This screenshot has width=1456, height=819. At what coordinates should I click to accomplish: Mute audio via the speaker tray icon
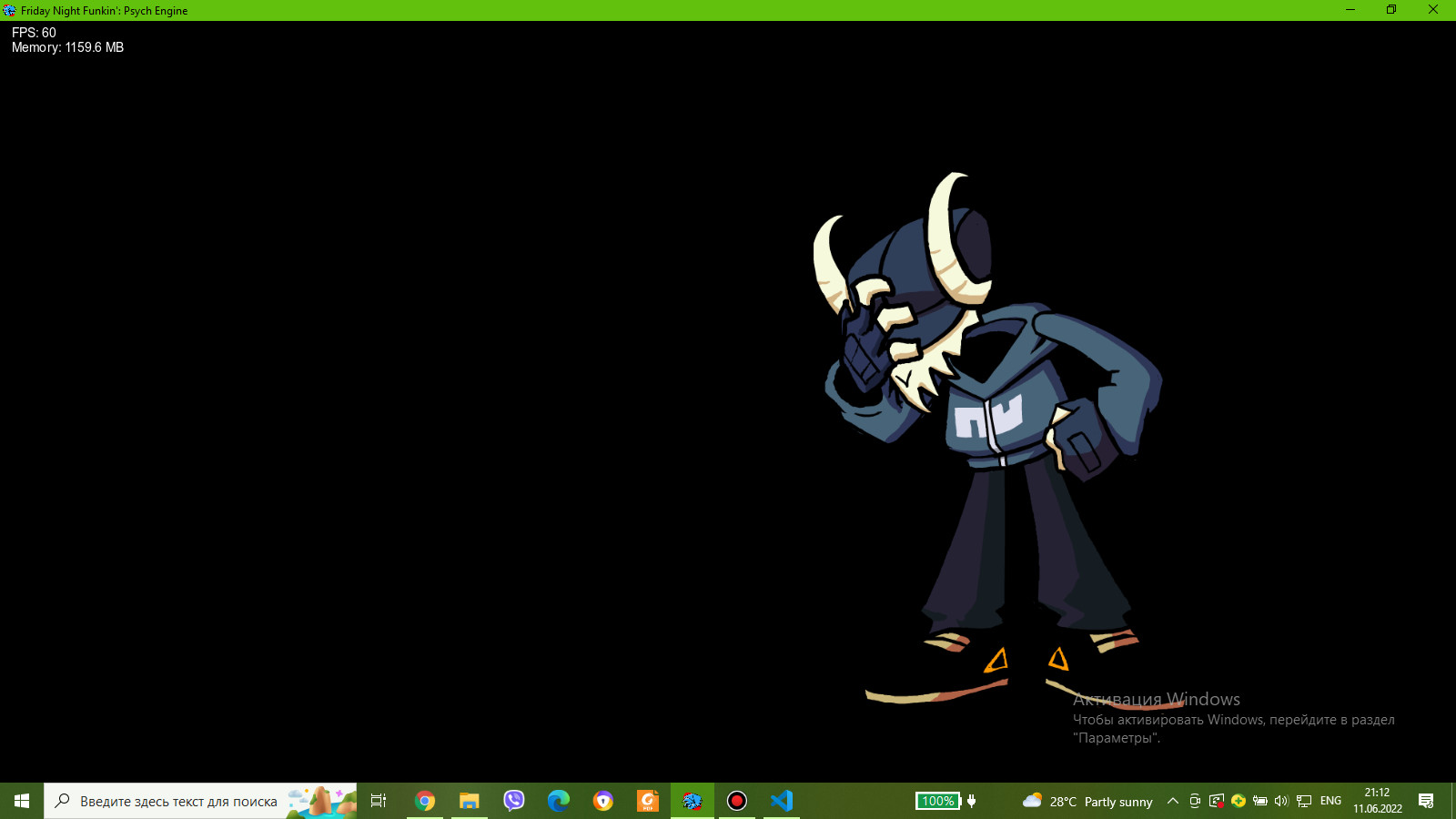tap(1280, 801)
